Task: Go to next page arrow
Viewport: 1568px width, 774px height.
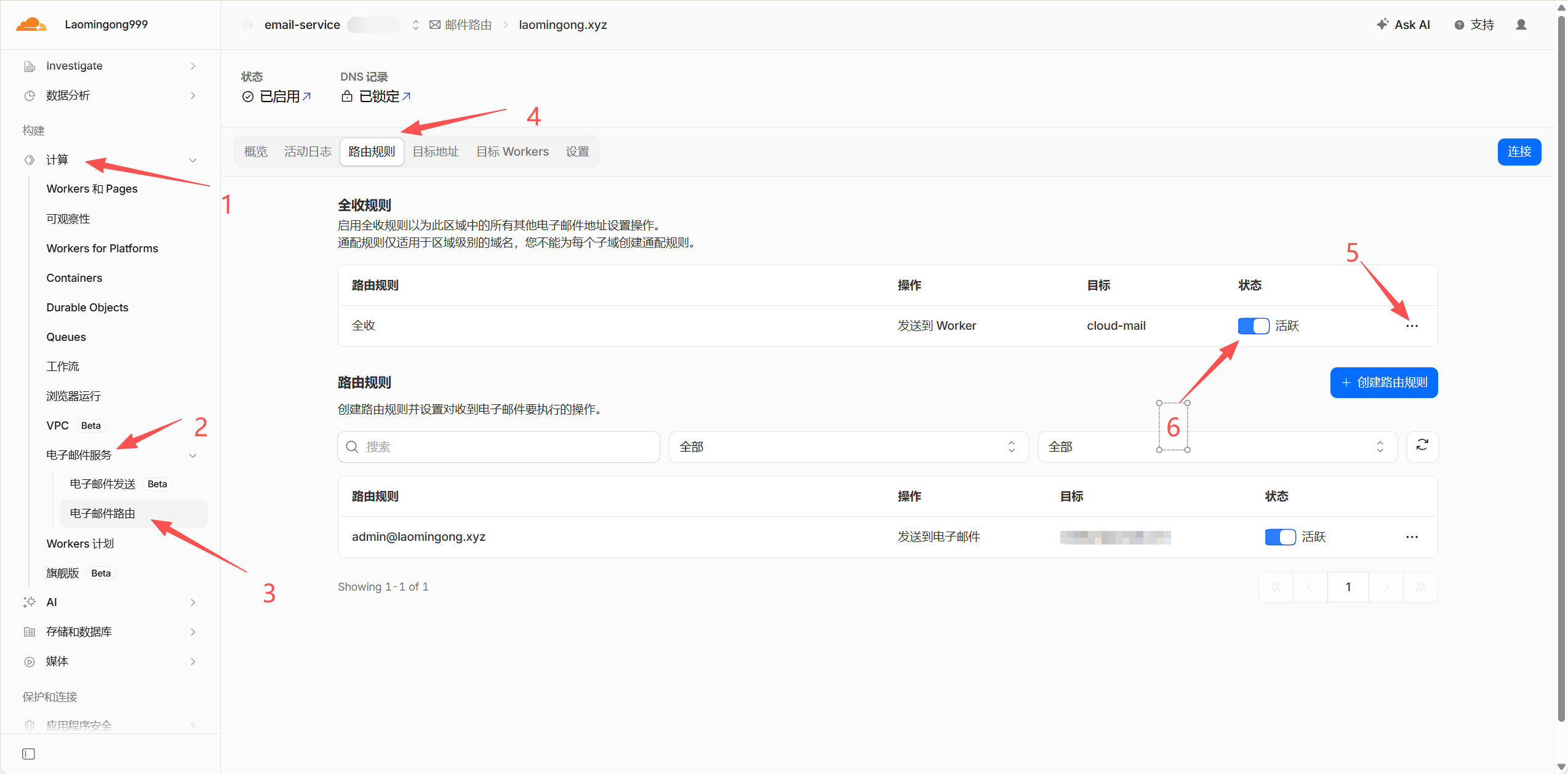Action: tap(1386, 587)
